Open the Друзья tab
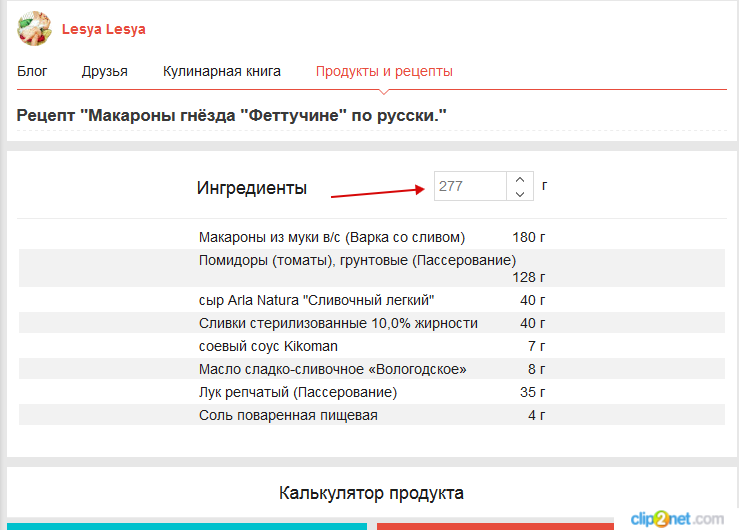The image size is (739, 530). click(104, 71)
